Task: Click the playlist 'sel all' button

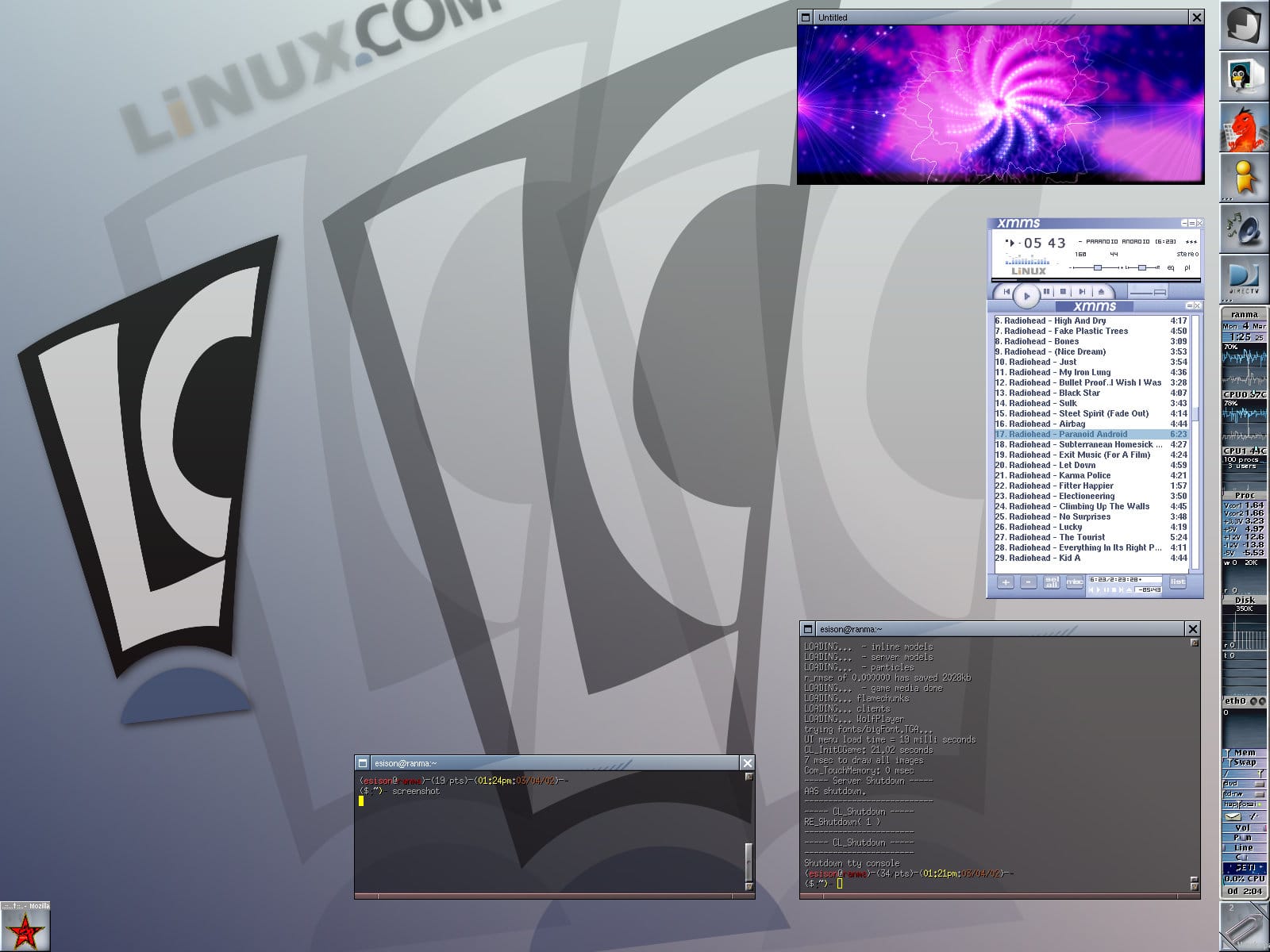Action: click(1052, 582)
